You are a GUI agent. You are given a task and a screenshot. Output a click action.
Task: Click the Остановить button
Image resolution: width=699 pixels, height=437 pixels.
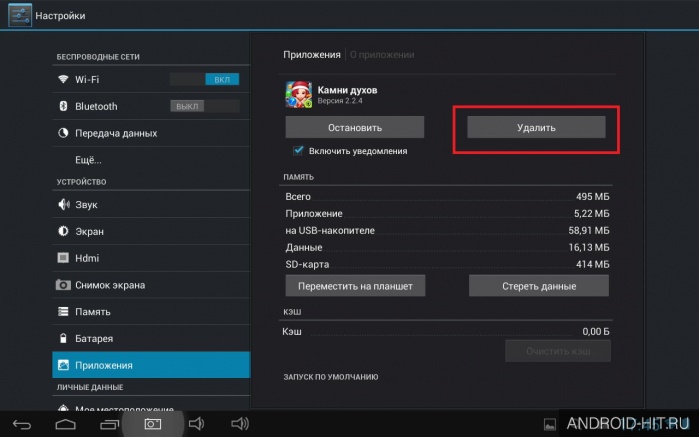tap(355, 128)
